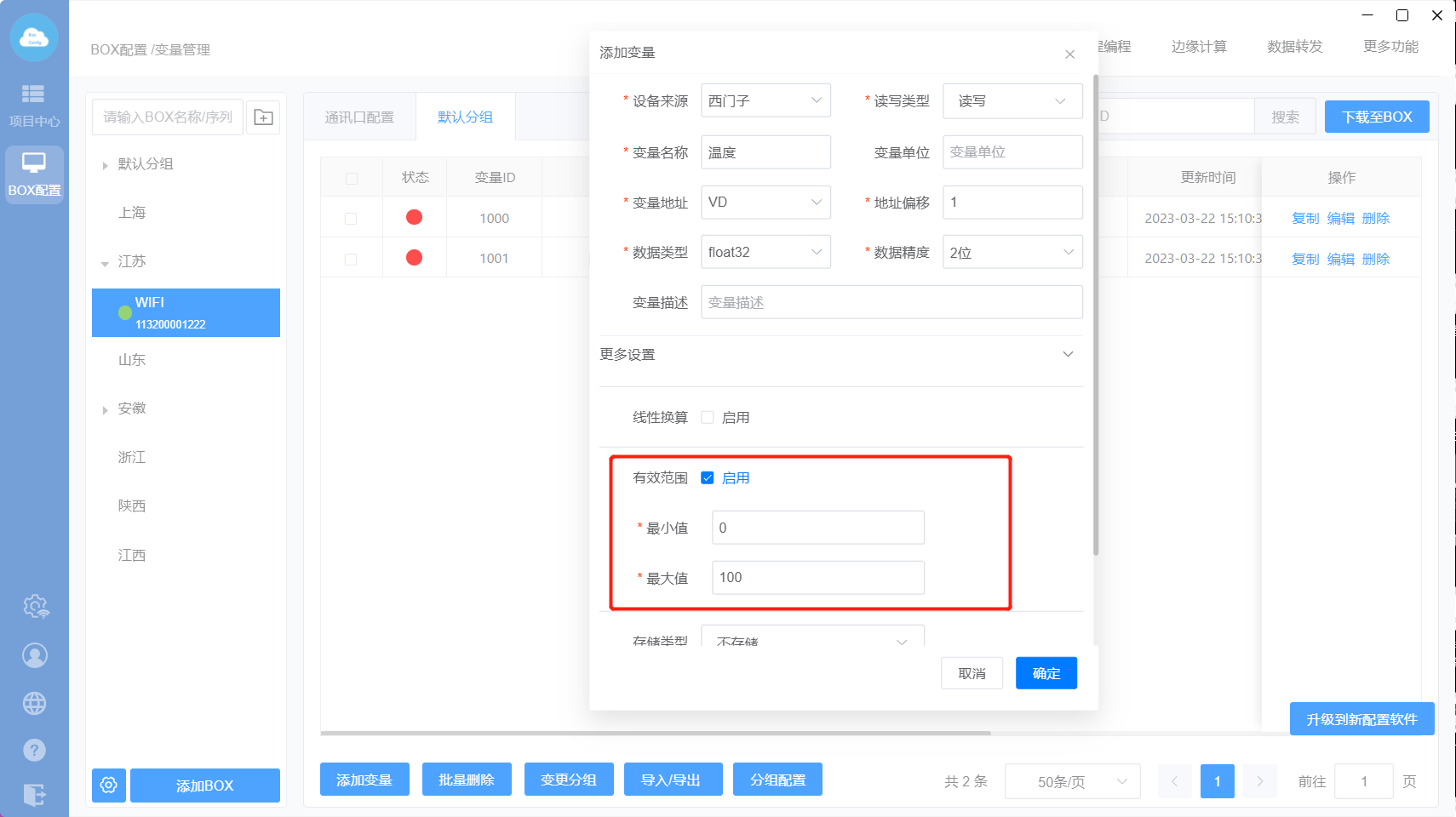Close the 添加变量 dialog with X
Image resolution: width=1456 pixels, height=817 pixels.
coord(1069,54)
